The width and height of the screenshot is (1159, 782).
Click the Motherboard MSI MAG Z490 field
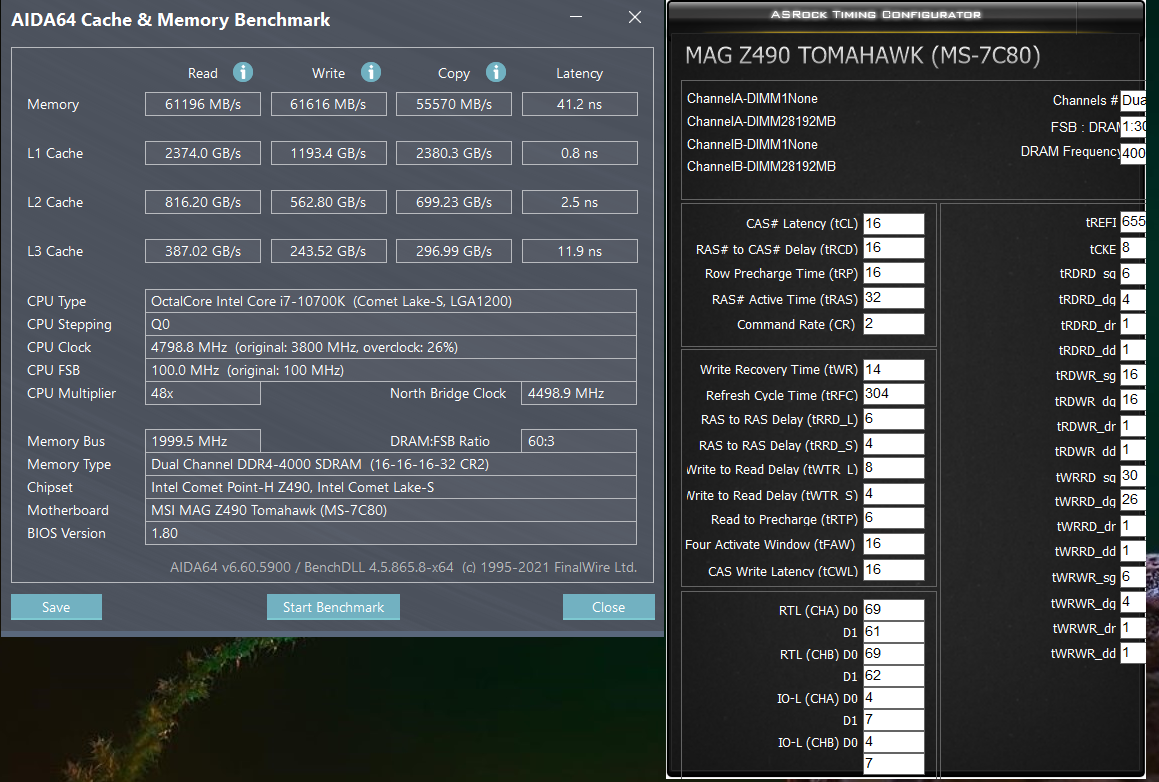[x=391, y=510]
